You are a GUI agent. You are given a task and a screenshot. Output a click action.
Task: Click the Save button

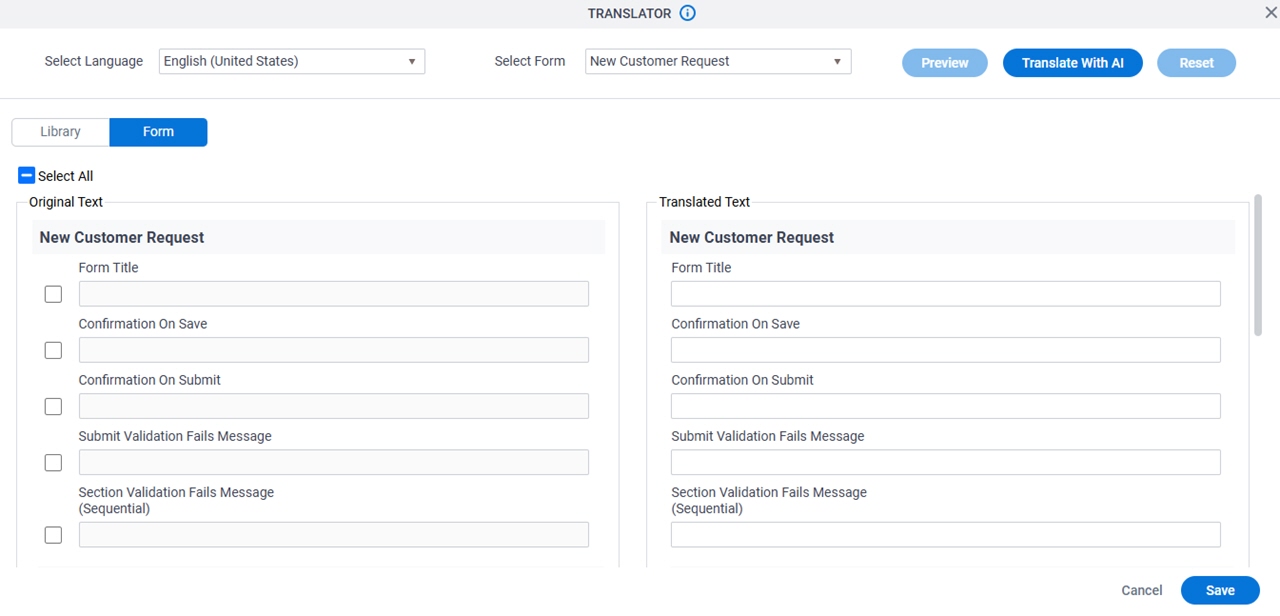[x=1220, y=591]
